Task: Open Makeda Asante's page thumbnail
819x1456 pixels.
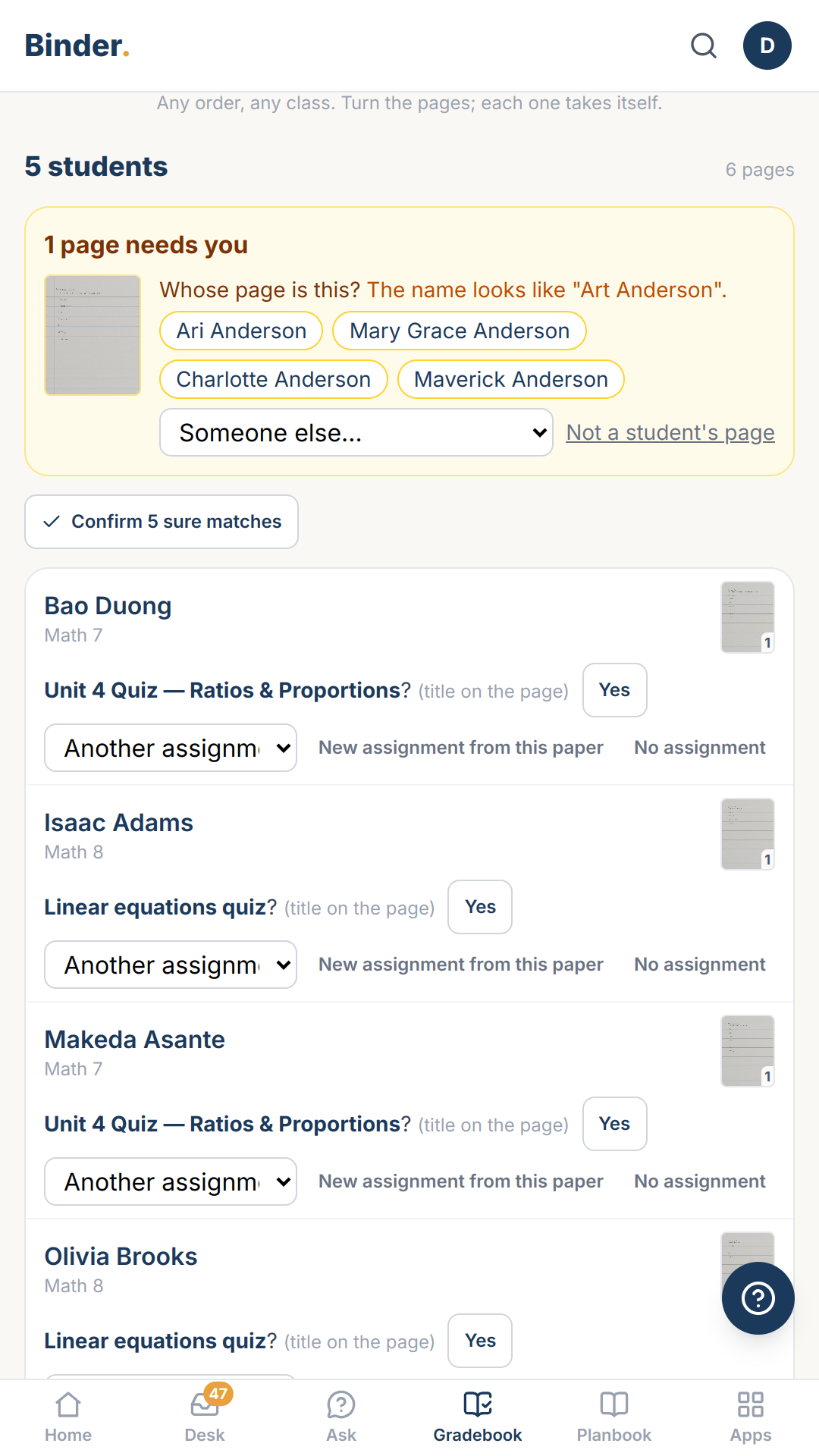Action: 748,1051
